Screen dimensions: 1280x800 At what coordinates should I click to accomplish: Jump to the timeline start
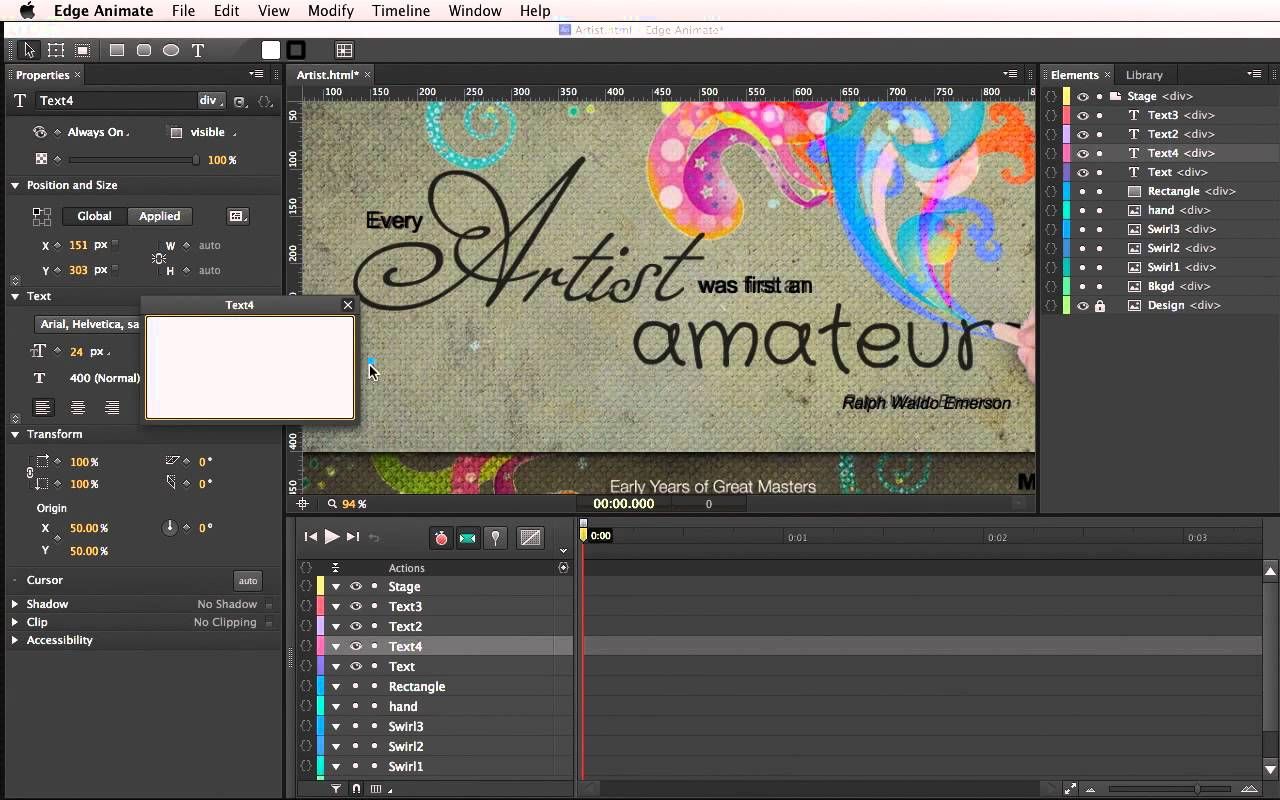coord(311,537)
